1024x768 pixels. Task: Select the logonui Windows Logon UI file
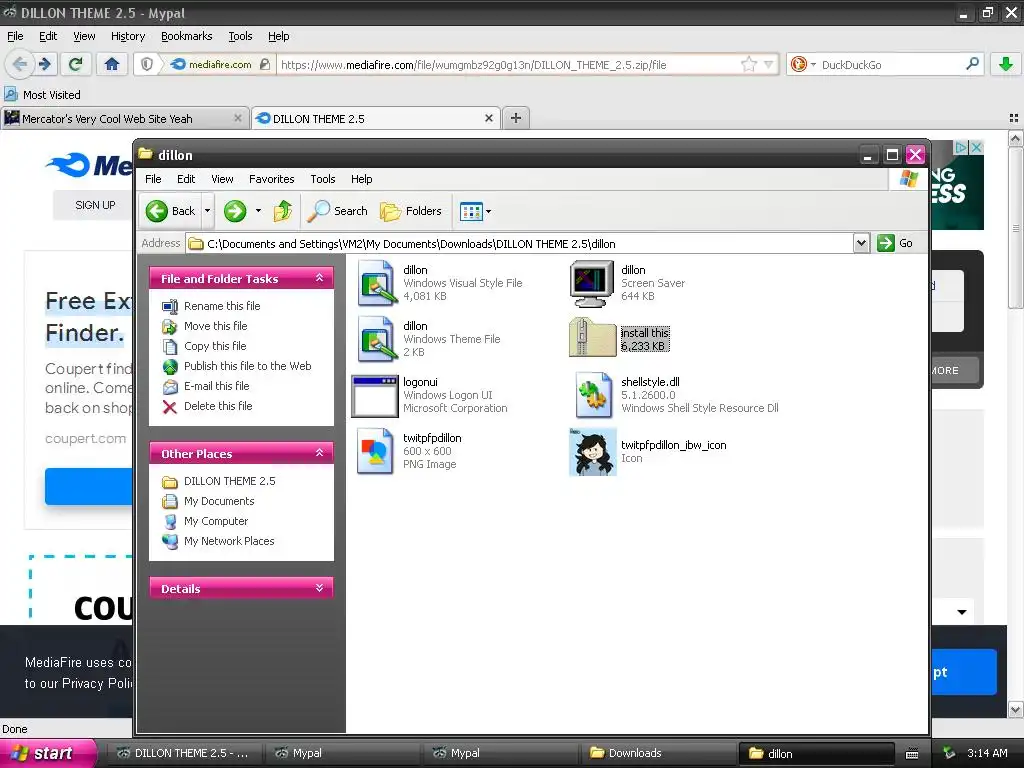(x=375, y=396)
